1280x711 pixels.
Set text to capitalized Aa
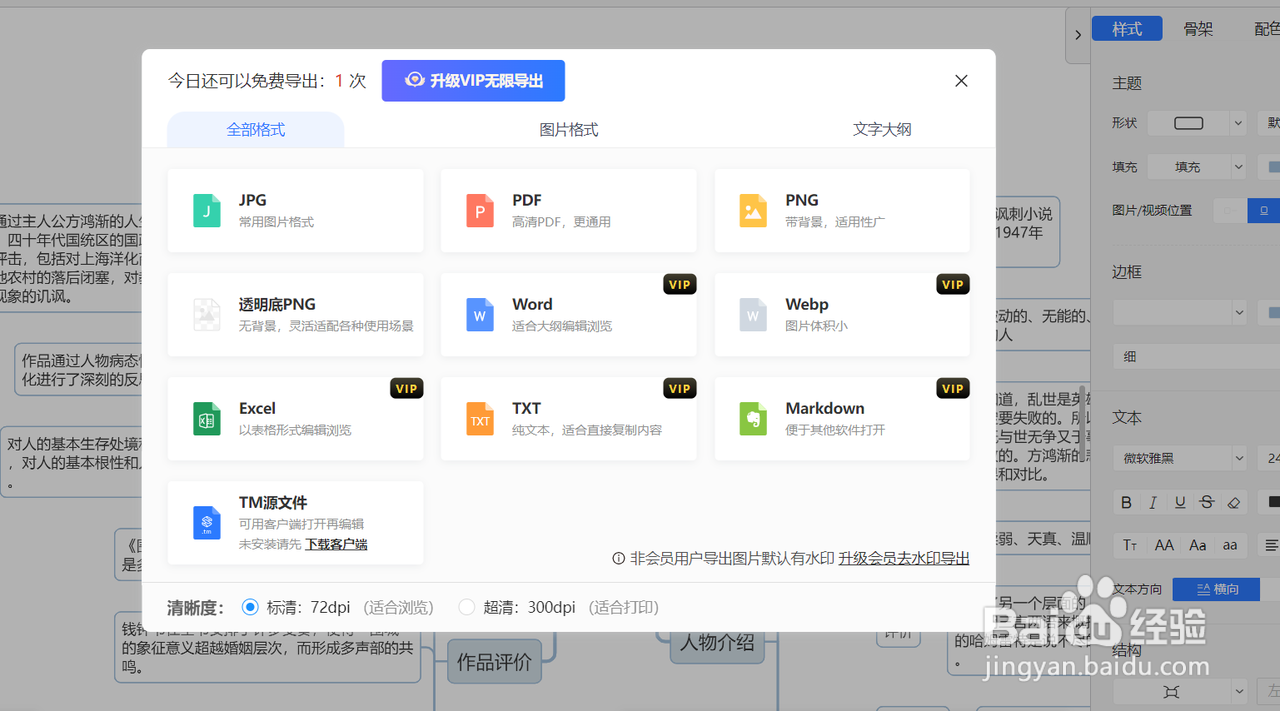(1198, 545)
